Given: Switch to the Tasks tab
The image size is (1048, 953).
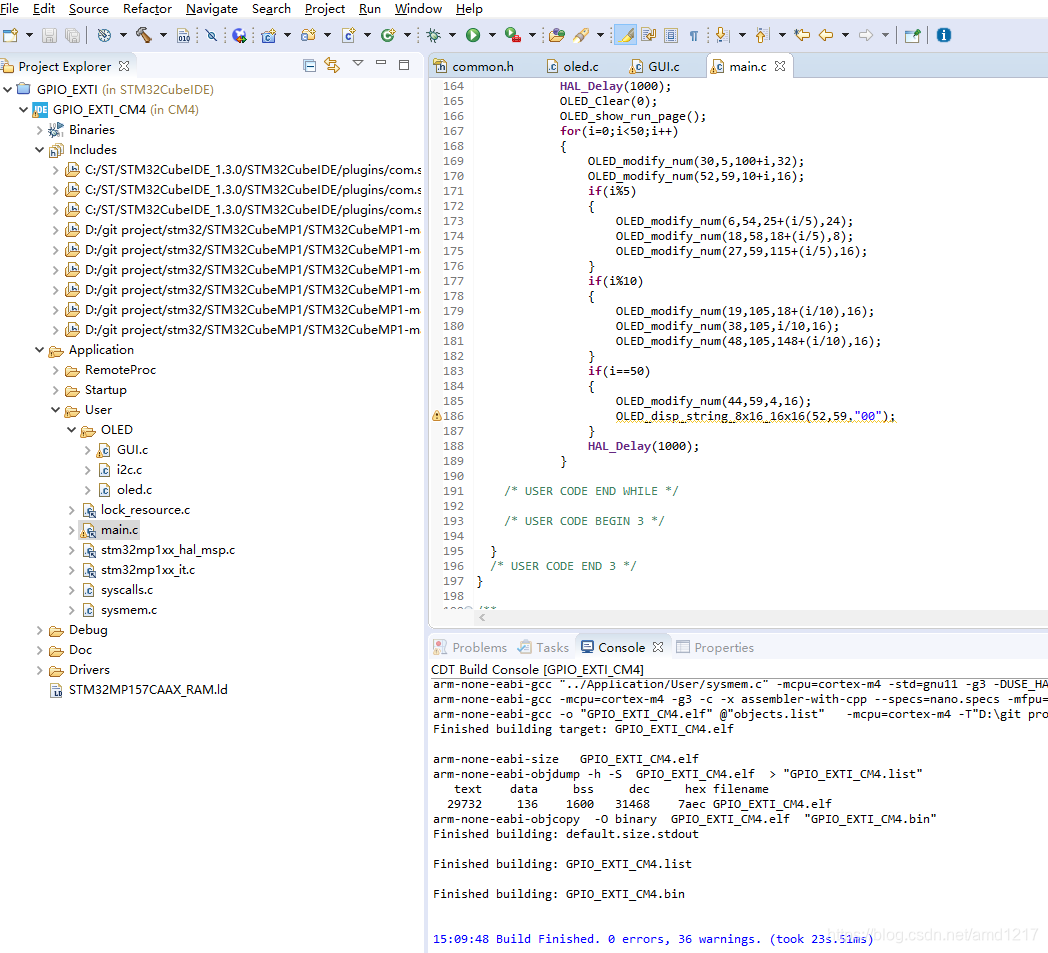Looking at the screenshot, I should pos(544,648).
